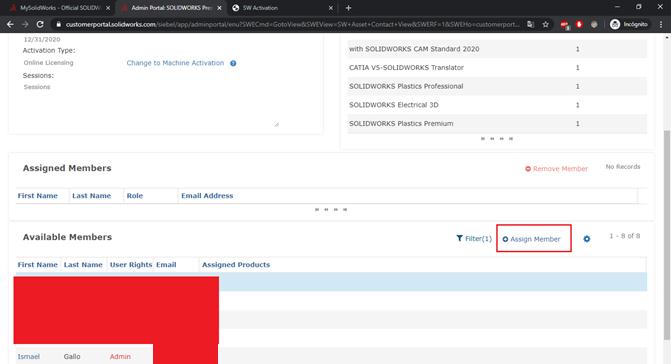
Task: Switch to the MySolidWorks tab
Action: point(59,8)
